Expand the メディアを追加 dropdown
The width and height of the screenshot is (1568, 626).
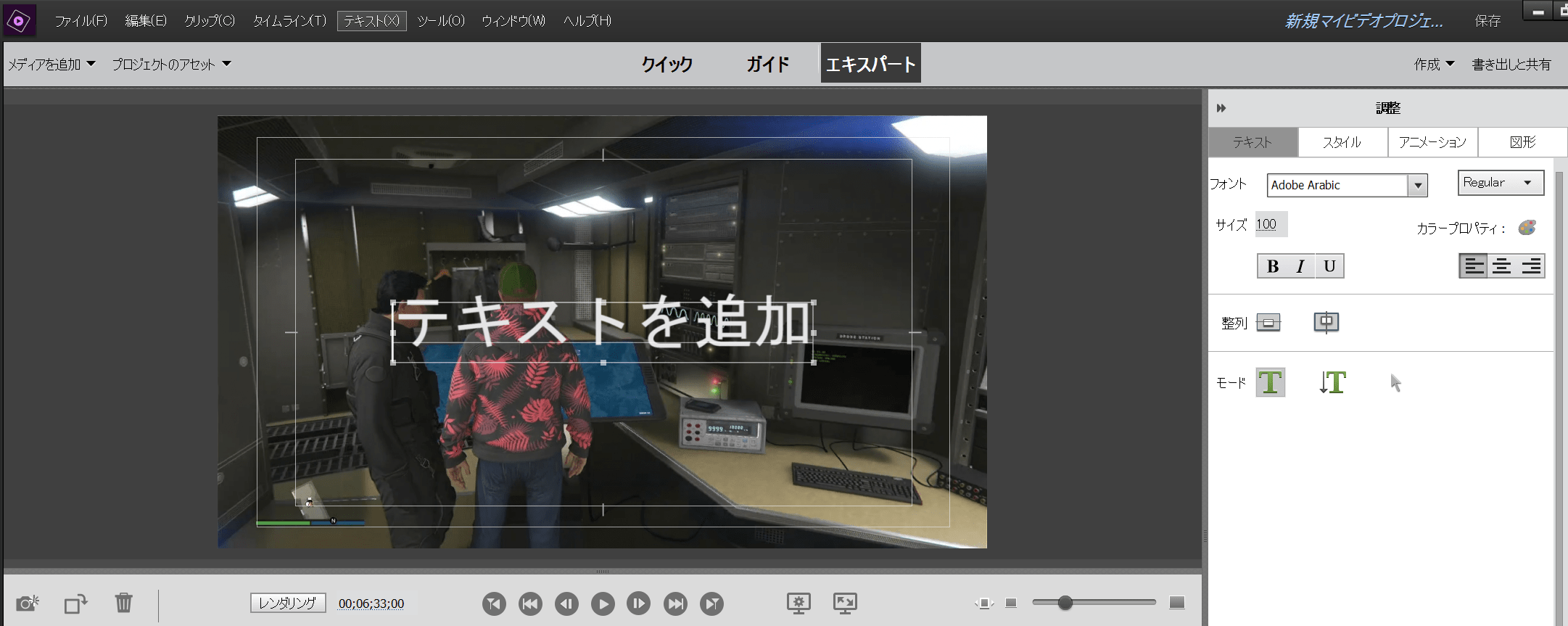point(51,65)
